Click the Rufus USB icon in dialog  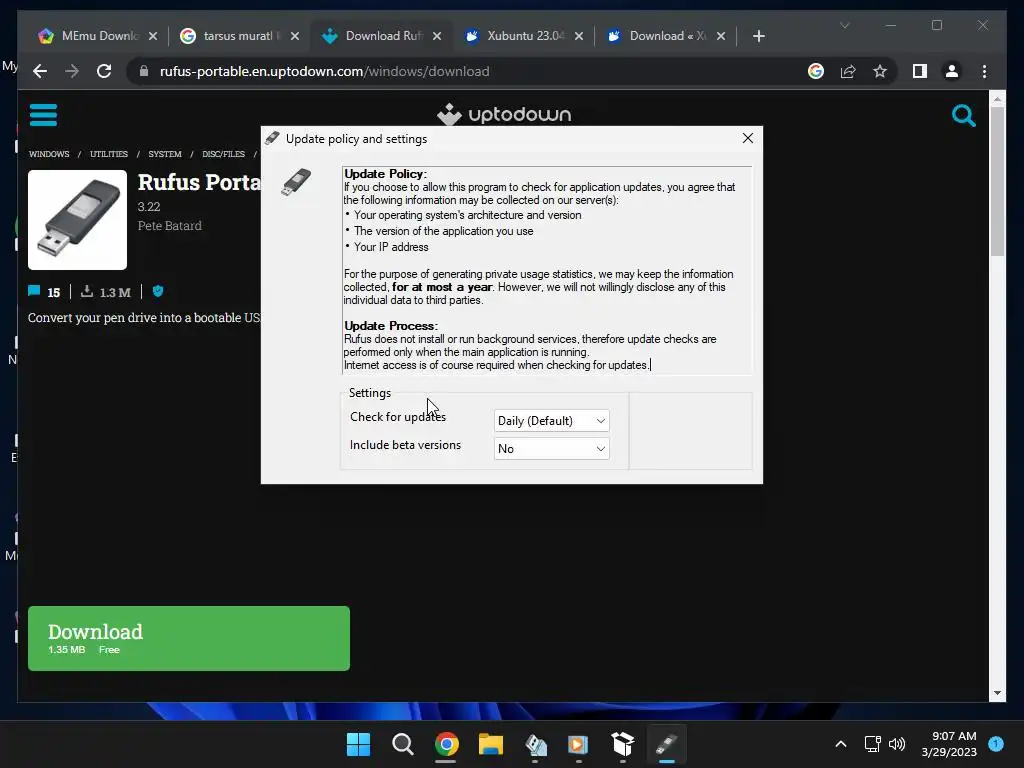[x=296, y=182]
